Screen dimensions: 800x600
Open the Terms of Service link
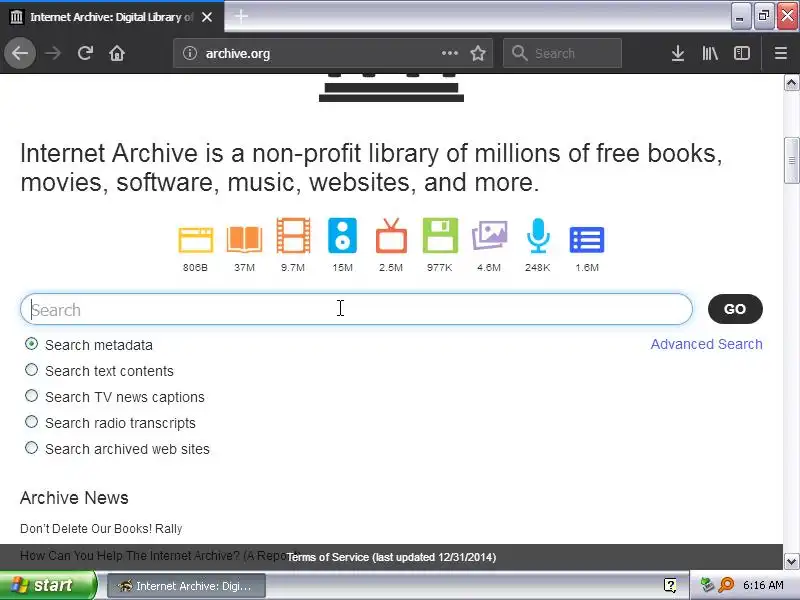tap(391, 557)
